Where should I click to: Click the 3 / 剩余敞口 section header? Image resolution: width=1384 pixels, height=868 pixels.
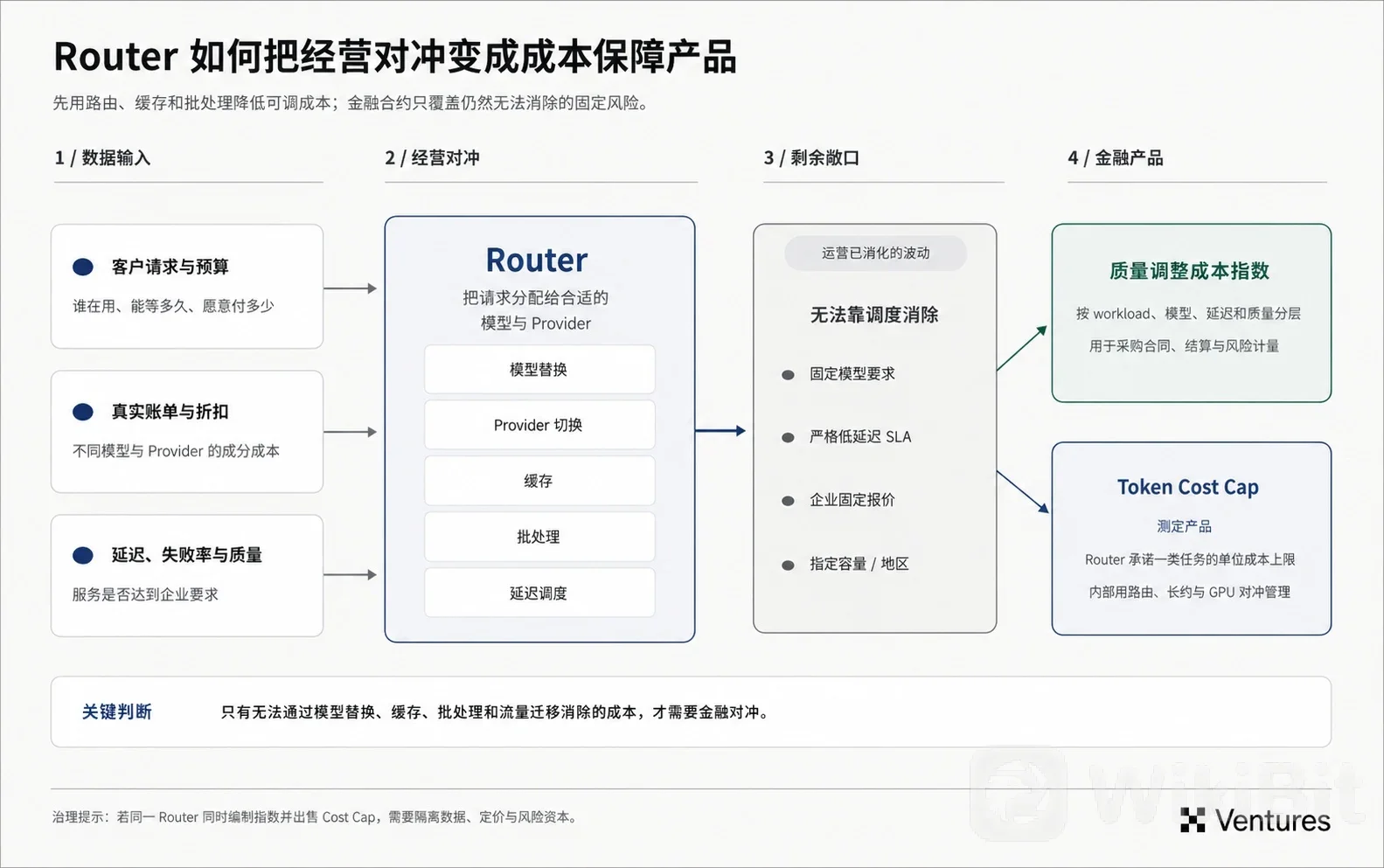click(811, 158)
